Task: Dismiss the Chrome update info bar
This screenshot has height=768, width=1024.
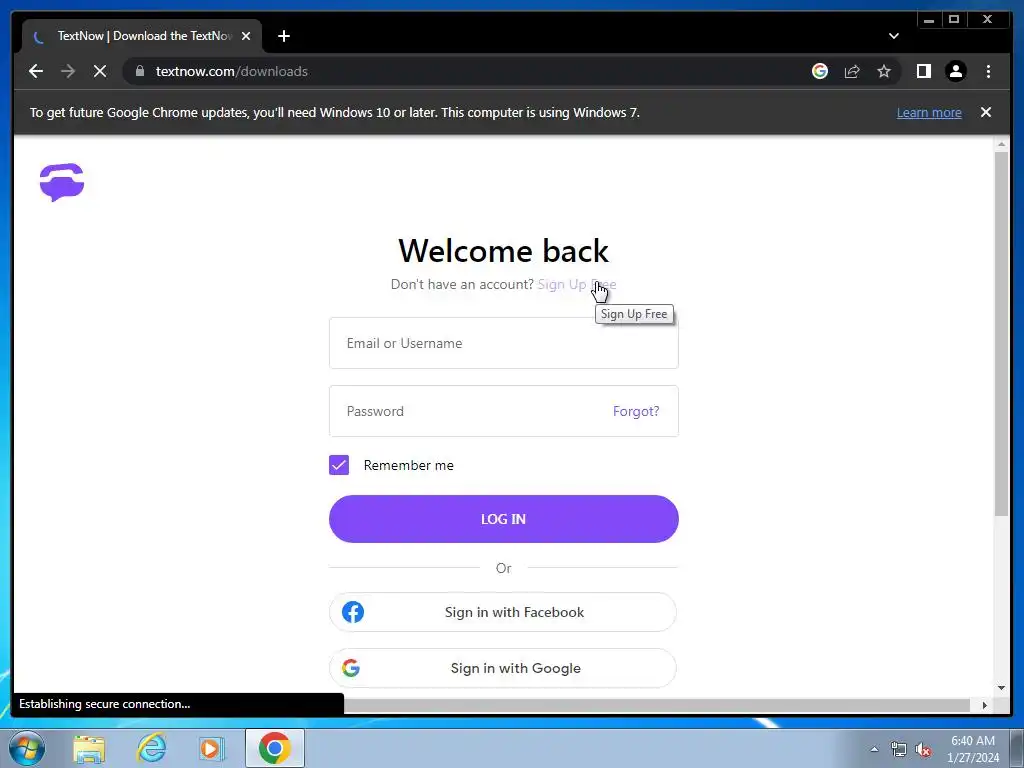Action: coord(986,112)
